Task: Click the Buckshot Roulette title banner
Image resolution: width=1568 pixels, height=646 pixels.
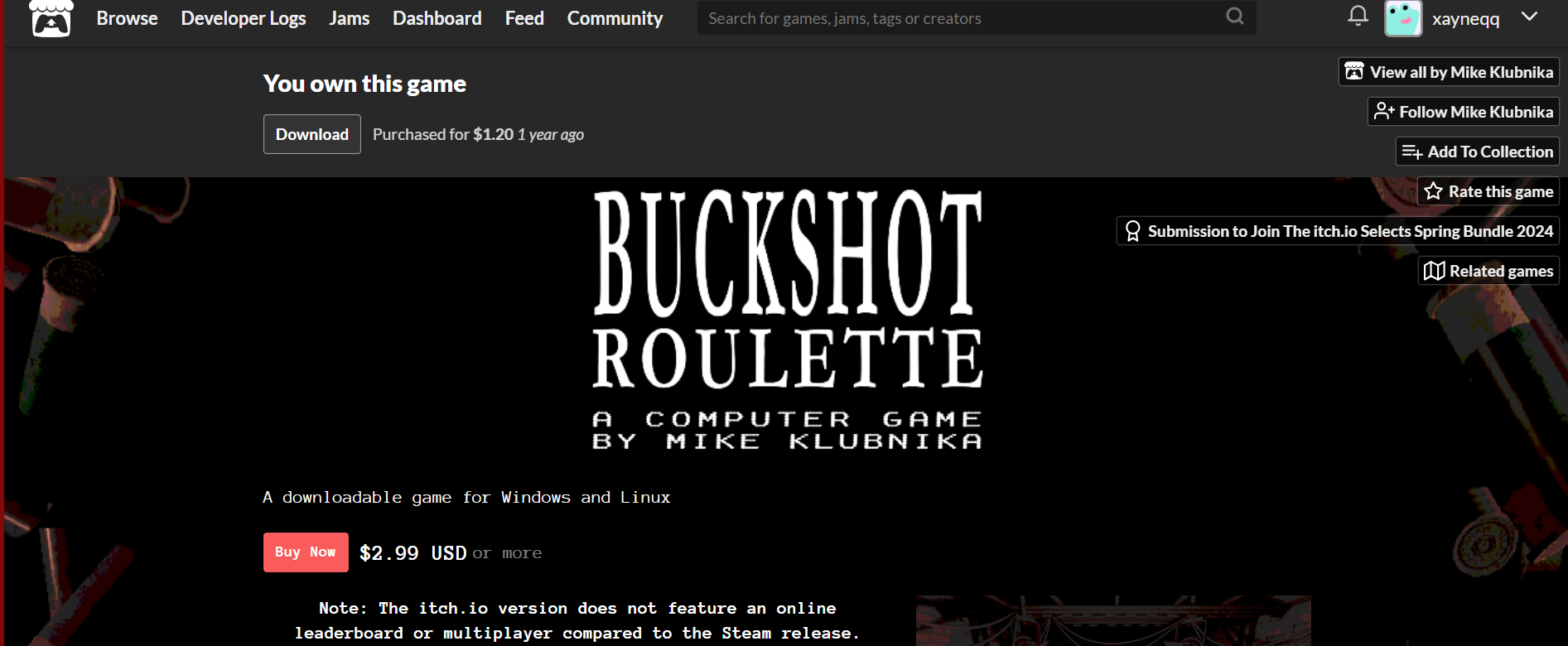Action: coord(787,321)
